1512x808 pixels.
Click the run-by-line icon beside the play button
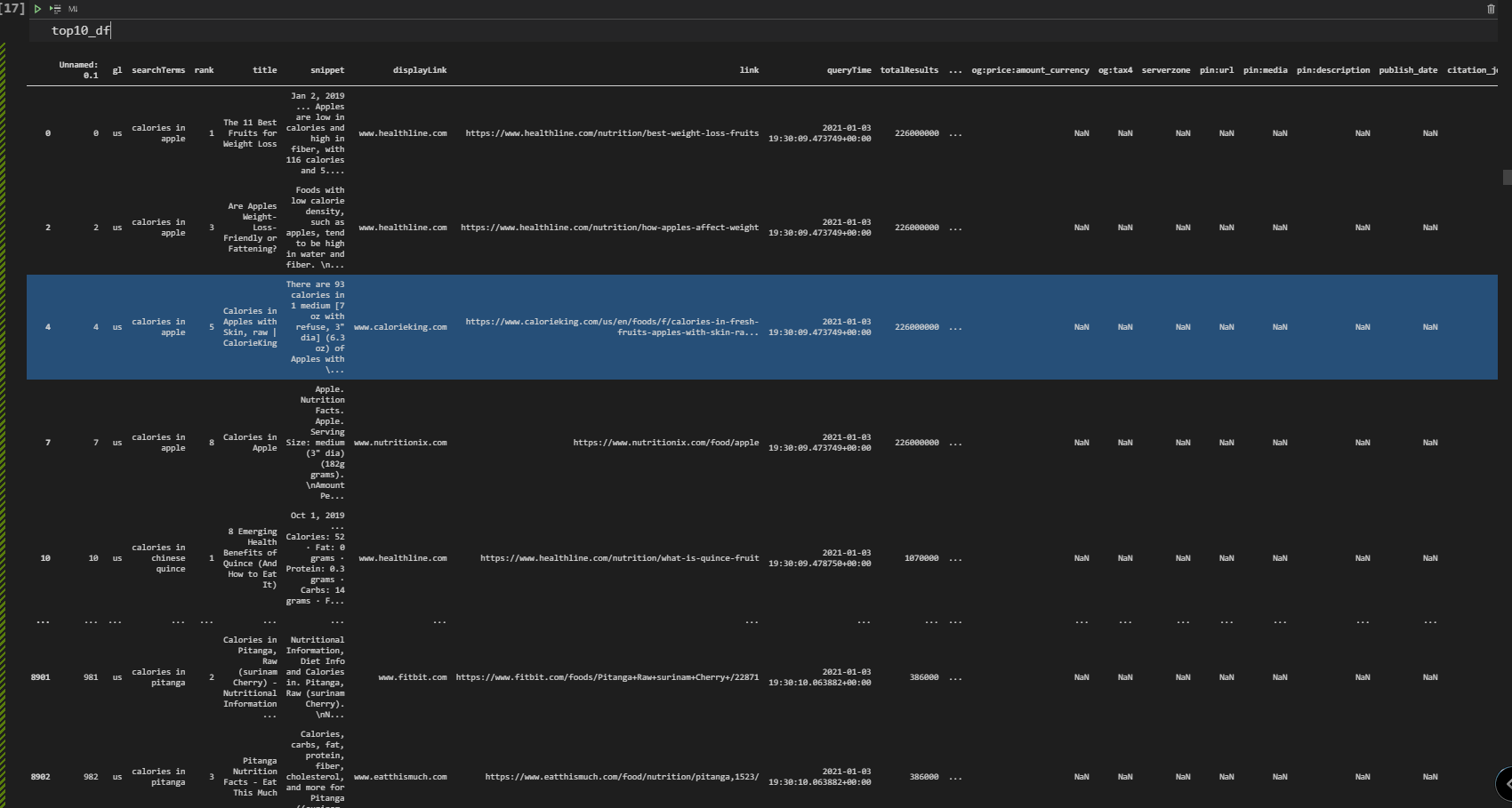tap(55, 9)
